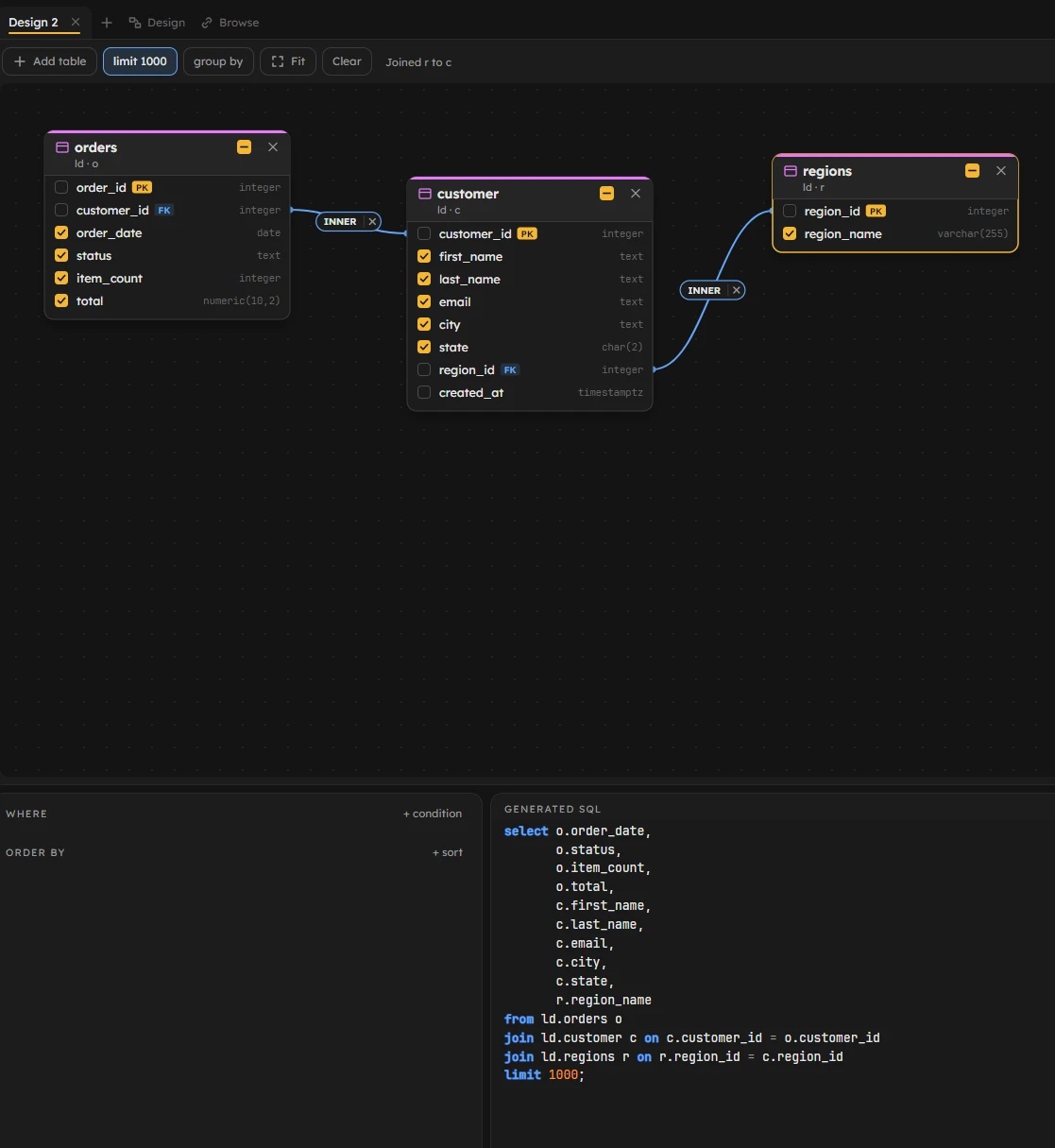
Task: Delete the orders-customer INNER join
Action: pyautogui.click(x=372, y=222)
